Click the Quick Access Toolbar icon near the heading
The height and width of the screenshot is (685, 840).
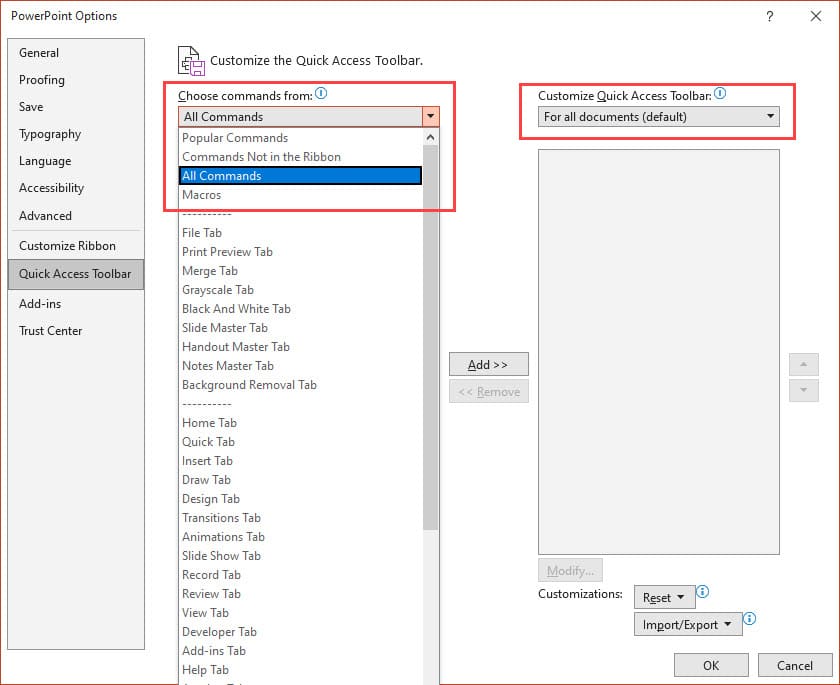pyautogui.click(x=191, y=60)
